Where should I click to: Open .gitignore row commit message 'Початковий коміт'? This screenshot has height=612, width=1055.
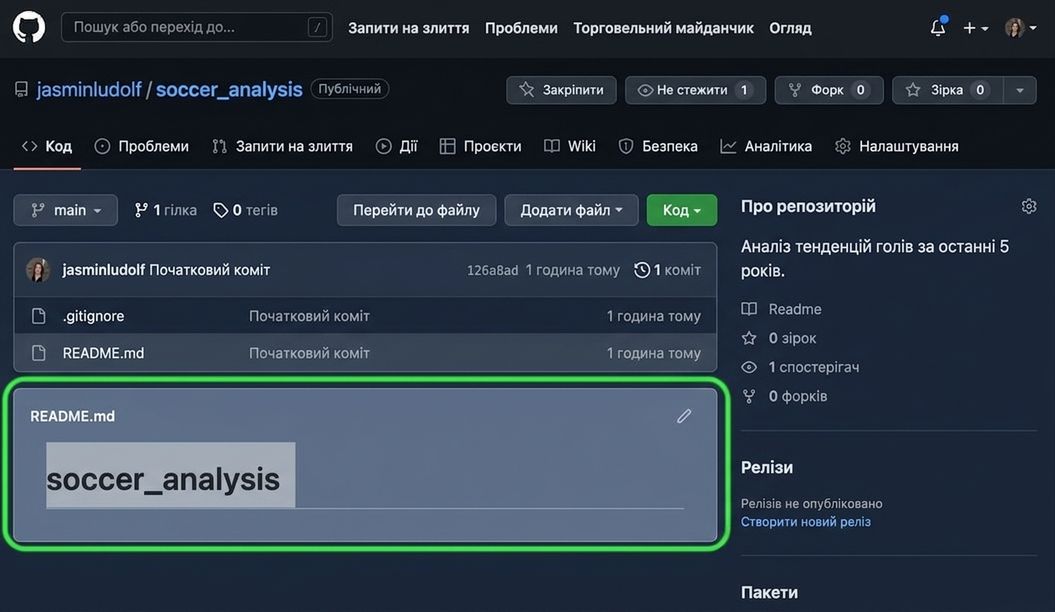(x=310, y=316)
